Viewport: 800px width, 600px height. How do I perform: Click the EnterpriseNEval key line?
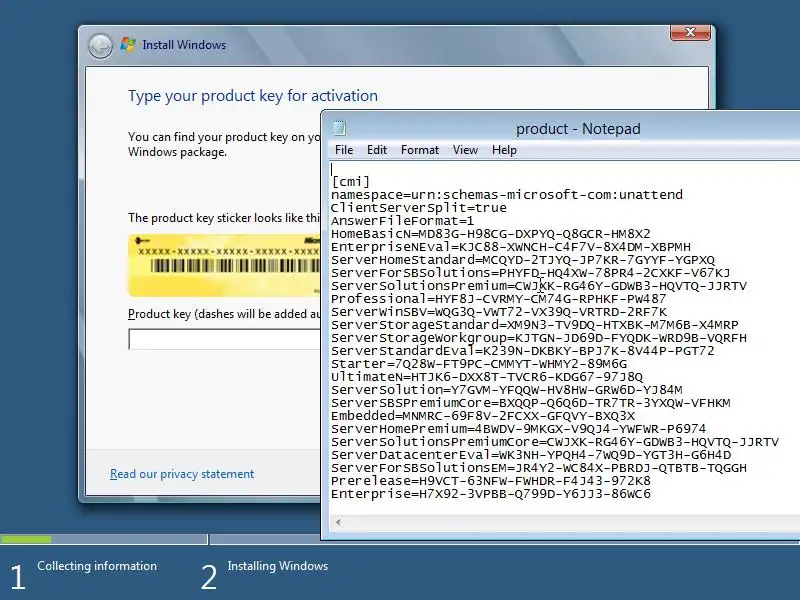(x=511, y=247)
